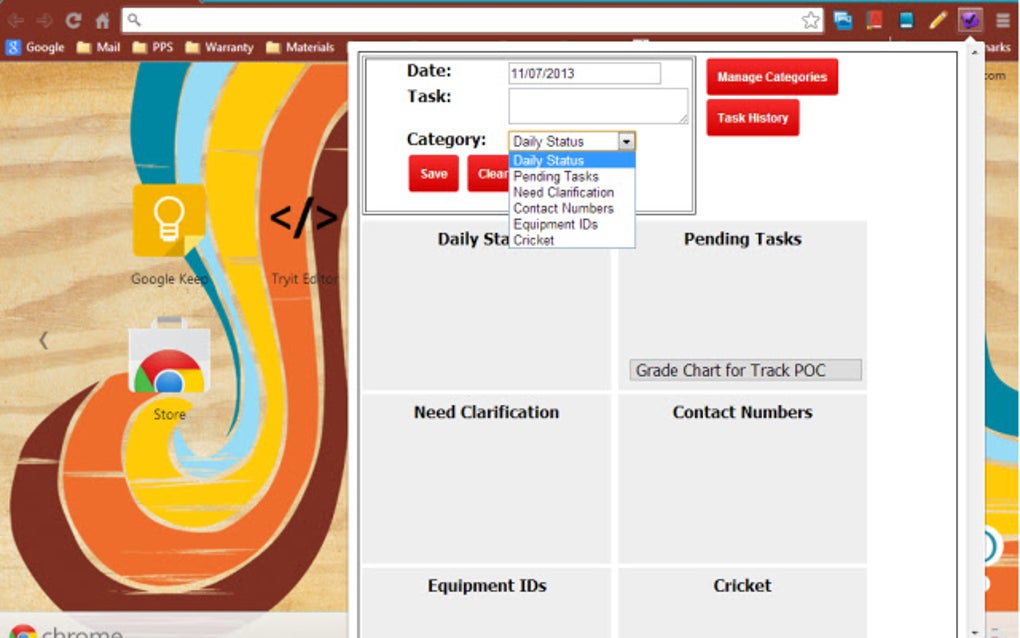Click the red Save button
Viewport: 1020px width, 638px height.
433,174
